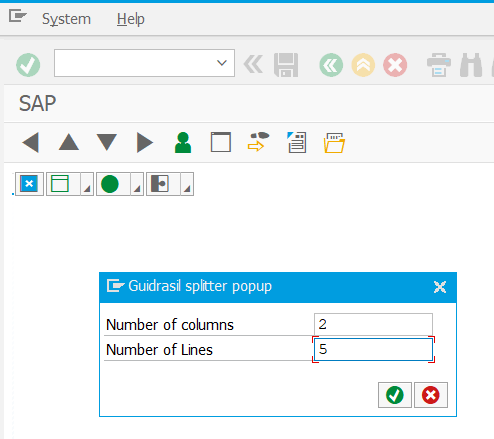Expand the command field history dropdown

[x=222, y=63]
